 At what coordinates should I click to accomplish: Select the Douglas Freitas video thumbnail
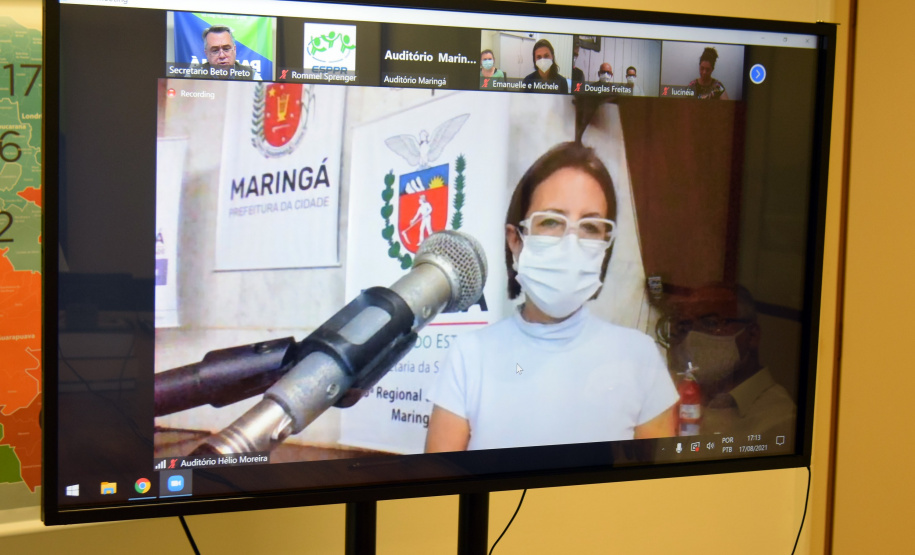point(616,66)
